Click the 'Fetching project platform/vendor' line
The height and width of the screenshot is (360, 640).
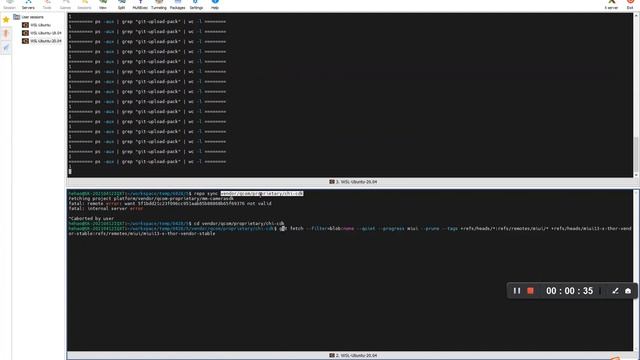coord(151,198)
